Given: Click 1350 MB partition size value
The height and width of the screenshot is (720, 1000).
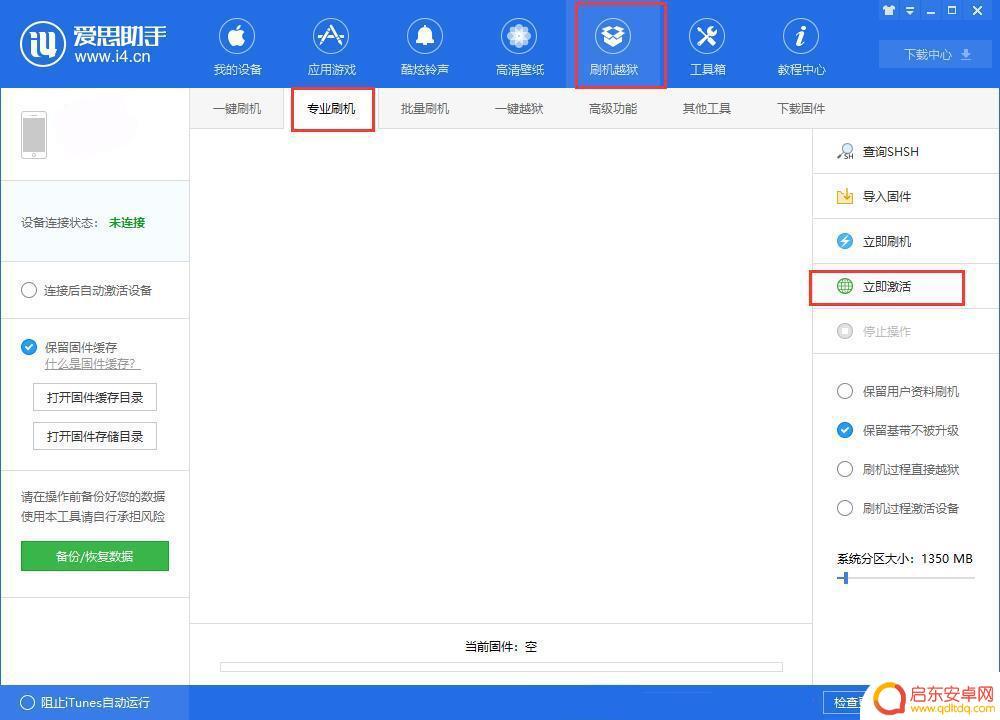Looking at the screenshot, I should 947,559.
